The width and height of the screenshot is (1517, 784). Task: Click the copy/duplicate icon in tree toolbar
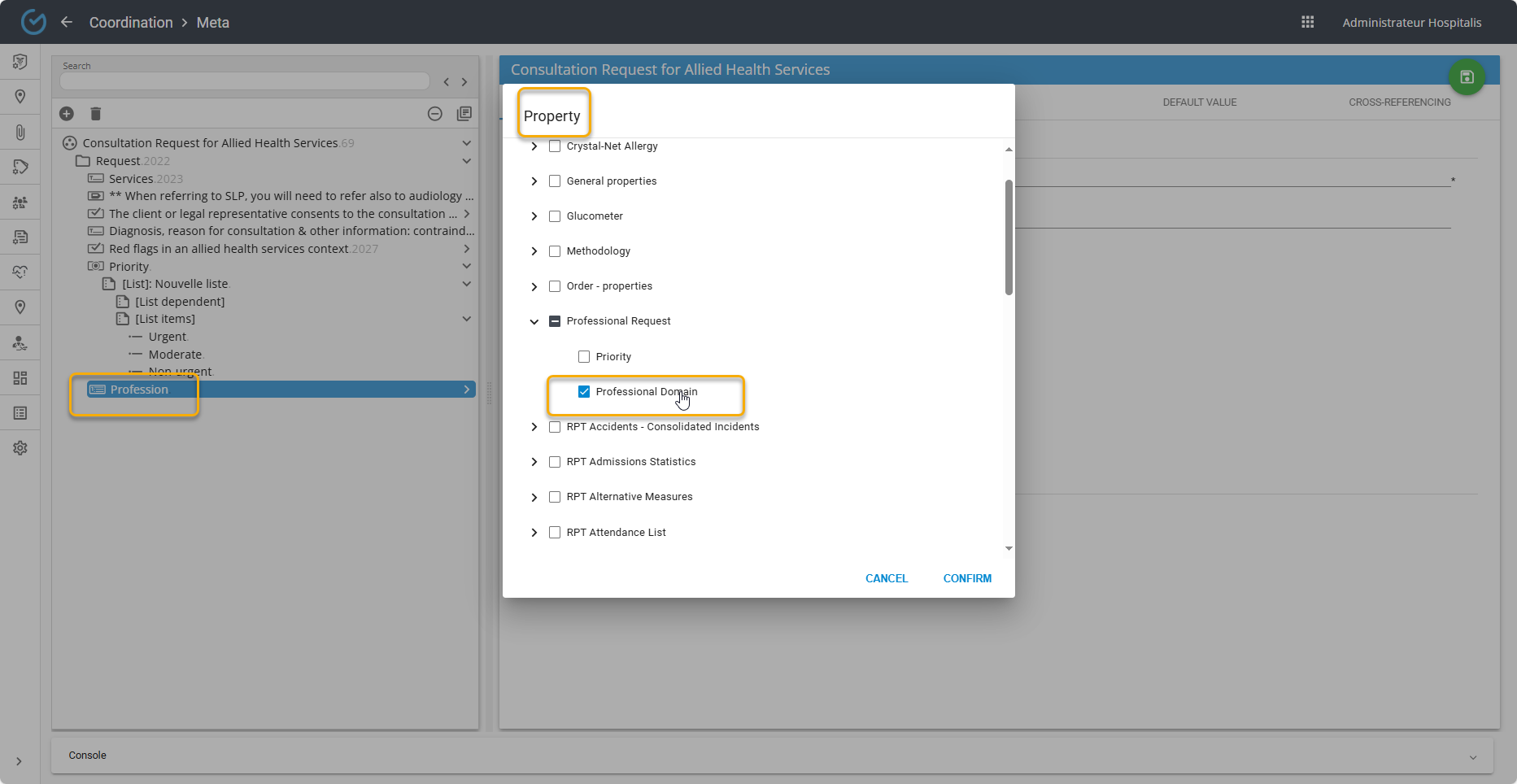464,114
